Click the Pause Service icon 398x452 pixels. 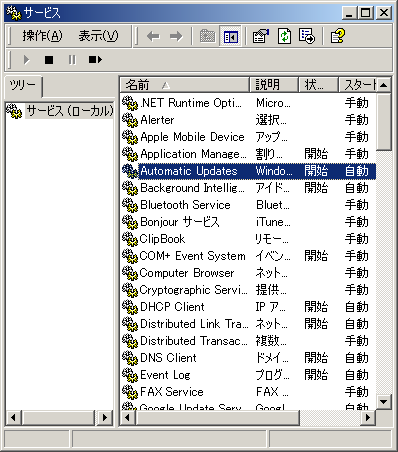tap(72, 60)
